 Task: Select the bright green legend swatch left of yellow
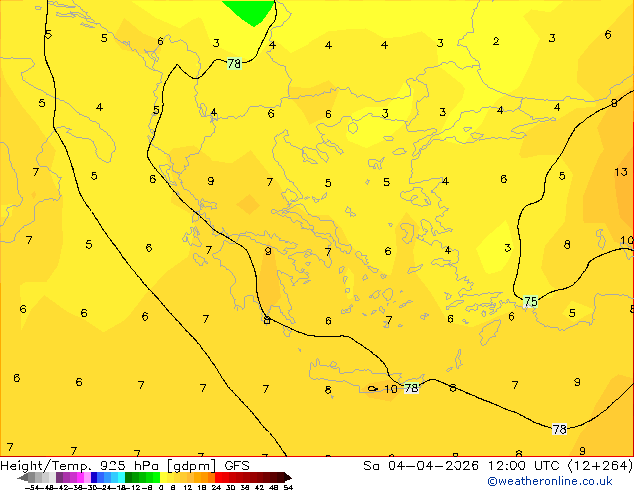[x=156, y=477]
